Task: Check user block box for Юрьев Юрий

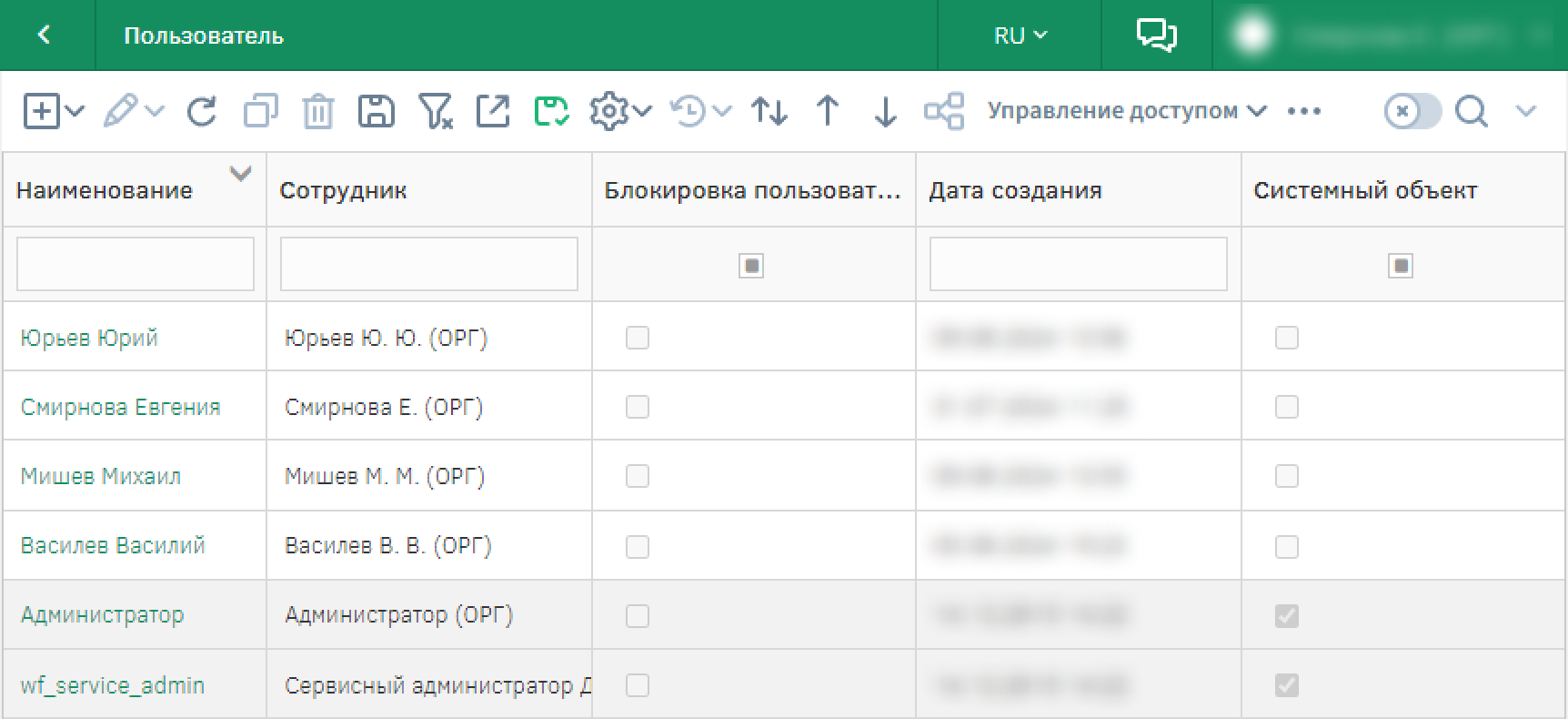Action: (x=638, y=338)
